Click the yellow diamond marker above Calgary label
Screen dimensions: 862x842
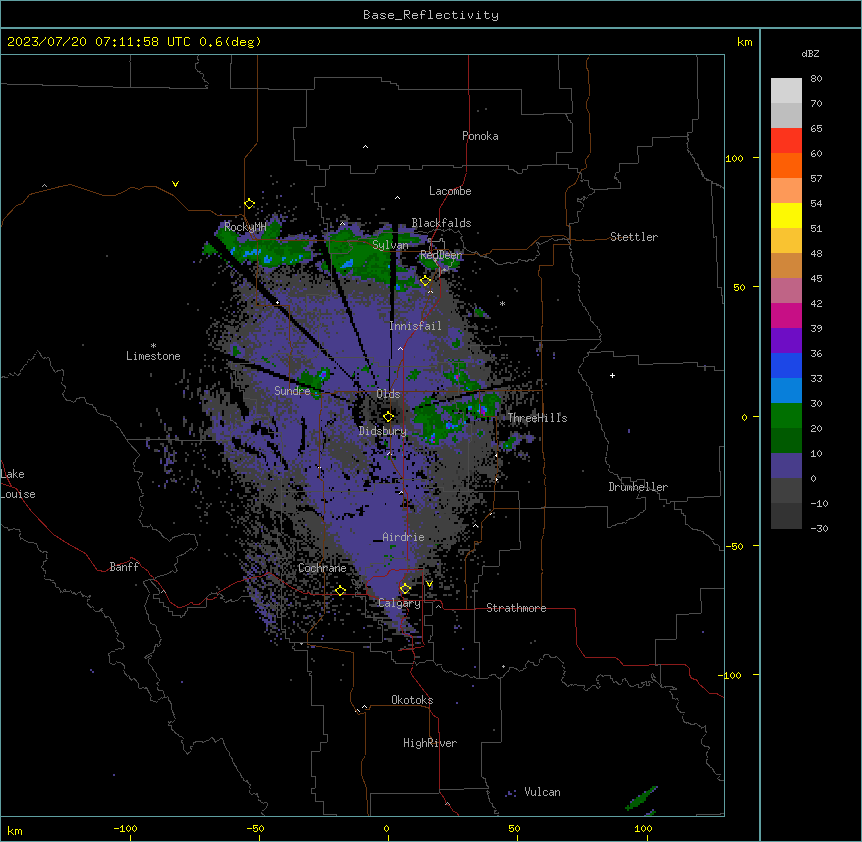405,589
